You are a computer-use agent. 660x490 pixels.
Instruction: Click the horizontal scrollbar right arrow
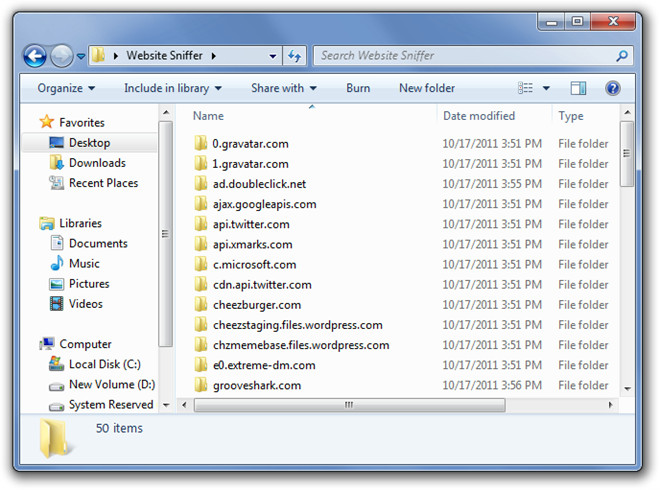tap(610, 405)
